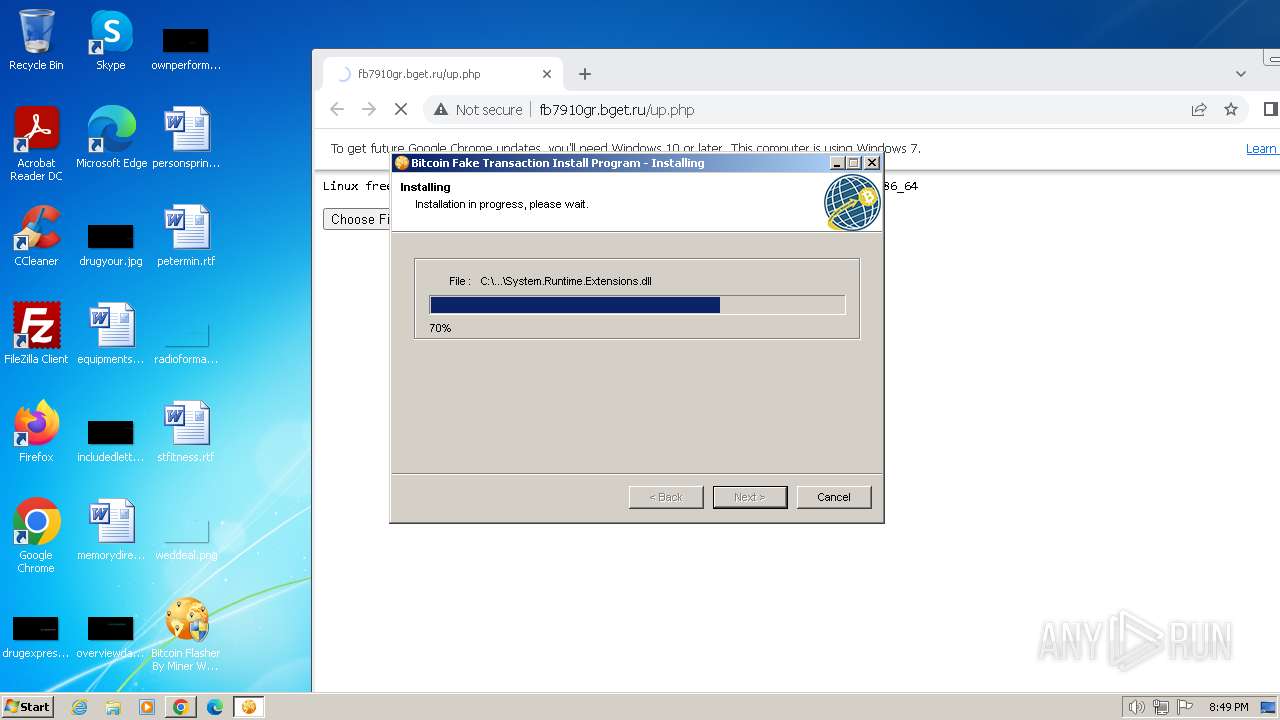Open File Explorer from the taskbar

click(x=113, y=707)
